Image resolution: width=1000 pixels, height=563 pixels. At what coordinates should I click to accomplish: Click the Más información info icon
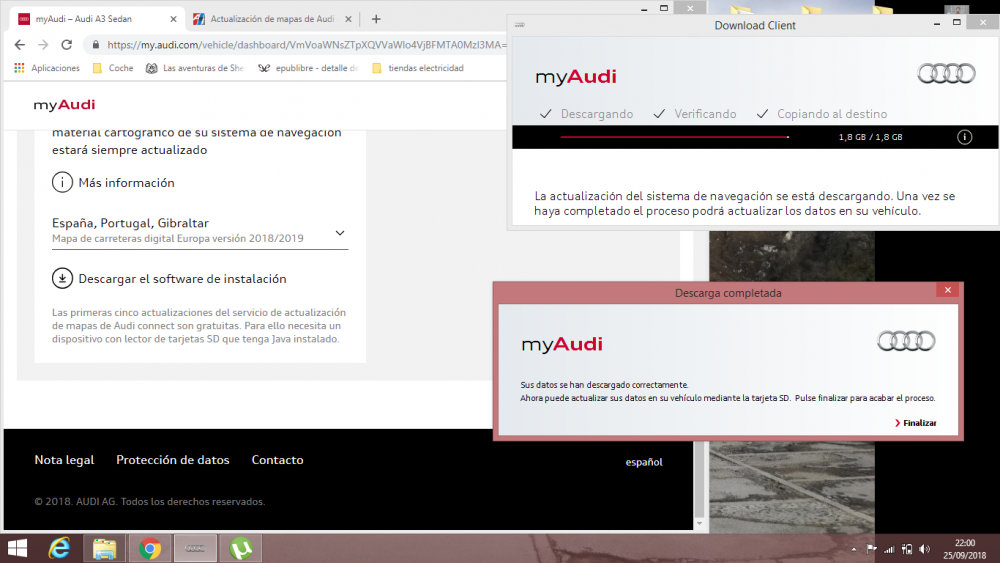[x=62, y=182]
